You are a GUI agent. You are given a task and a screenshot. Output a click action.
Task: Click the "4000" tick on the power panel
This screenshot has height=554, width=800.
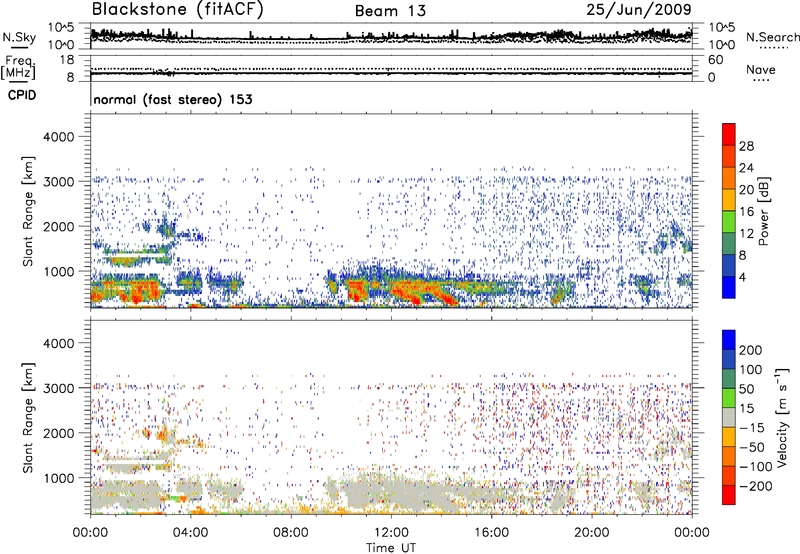click(x=59, y=137)
